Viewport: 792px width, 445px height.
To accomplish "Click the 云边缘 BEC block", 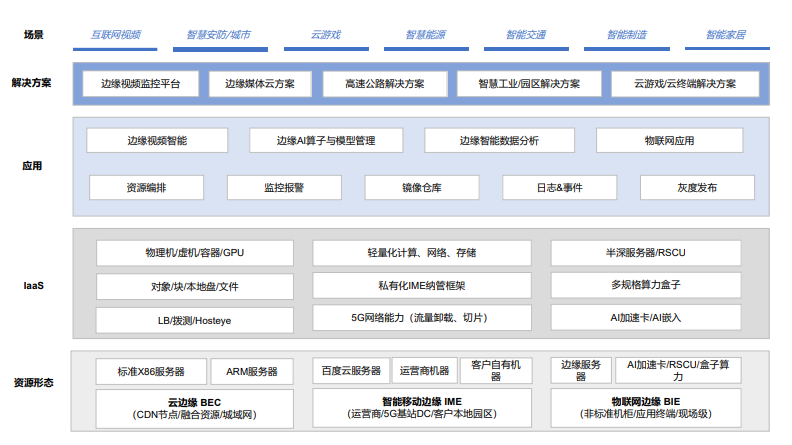I will pos(195,408).
